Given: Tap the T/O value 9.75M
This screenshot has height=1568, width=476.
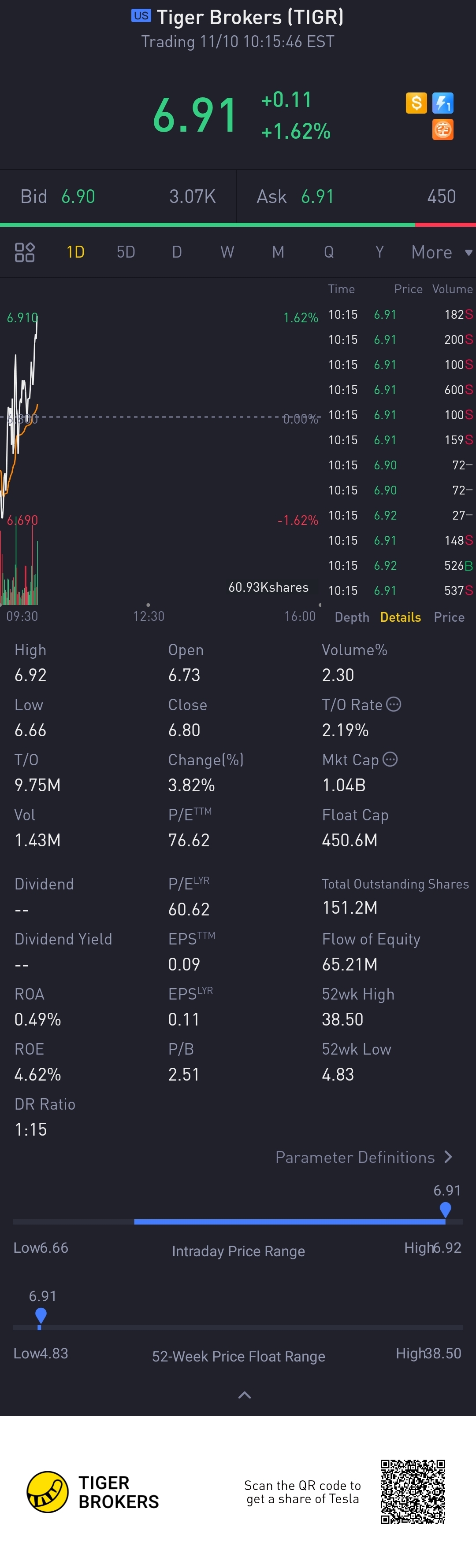Looking at the screenshot, I should [38, 785].
